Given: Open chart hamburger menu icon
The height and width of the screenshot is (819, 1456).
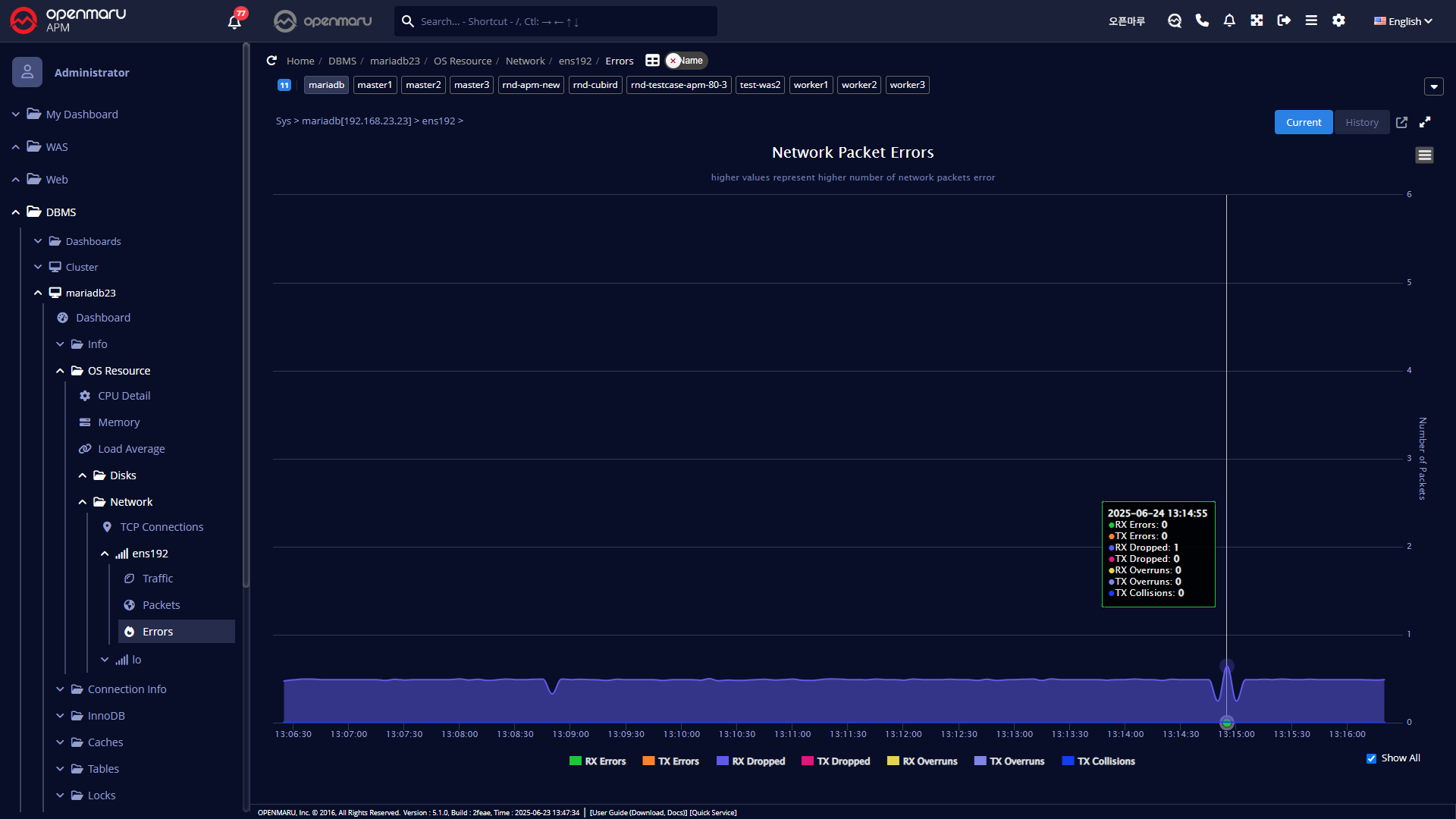Looking at the screenshot, I should tap(1424, 155).
